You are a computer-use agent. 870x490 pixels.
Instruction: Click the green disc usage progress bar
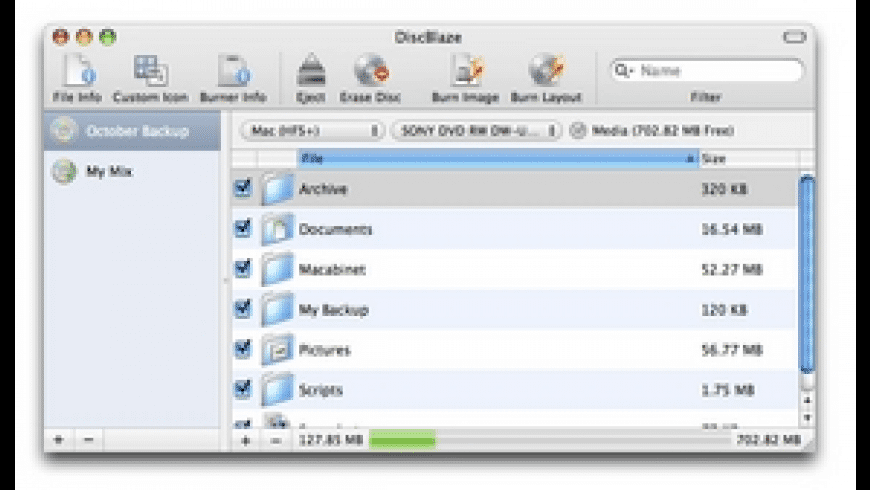(x=403, y=441)
